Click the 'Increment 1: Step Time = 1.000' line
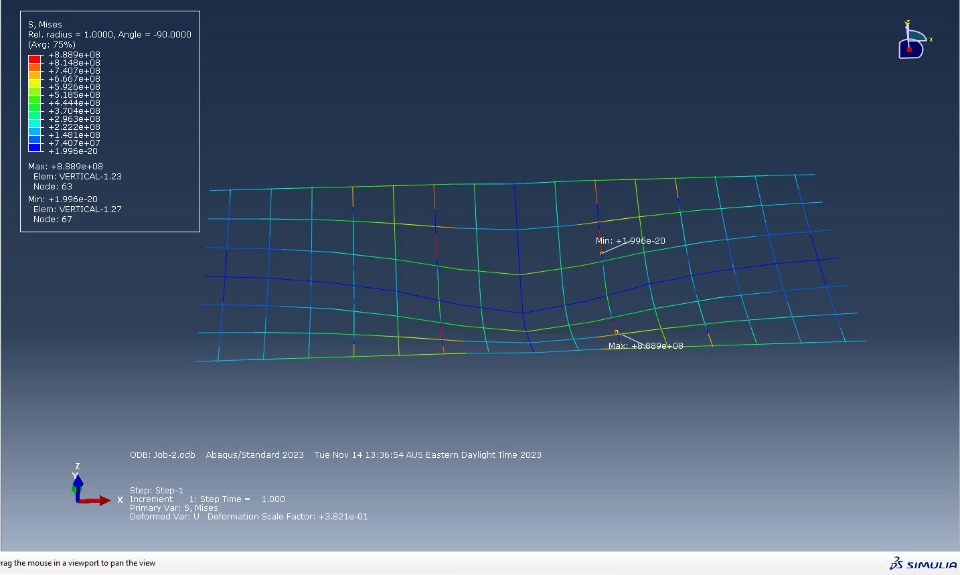 tap(207, 499)
